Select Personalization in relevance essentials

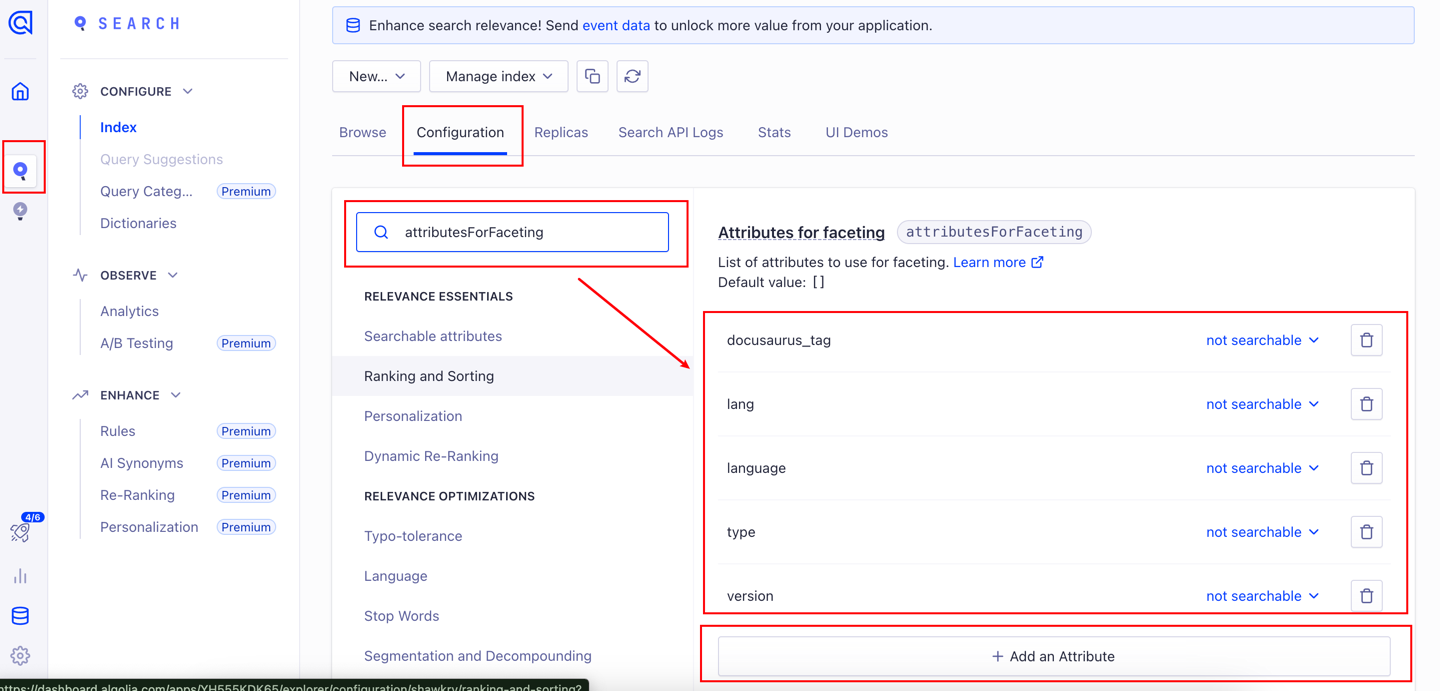click(x=413, y=416)
